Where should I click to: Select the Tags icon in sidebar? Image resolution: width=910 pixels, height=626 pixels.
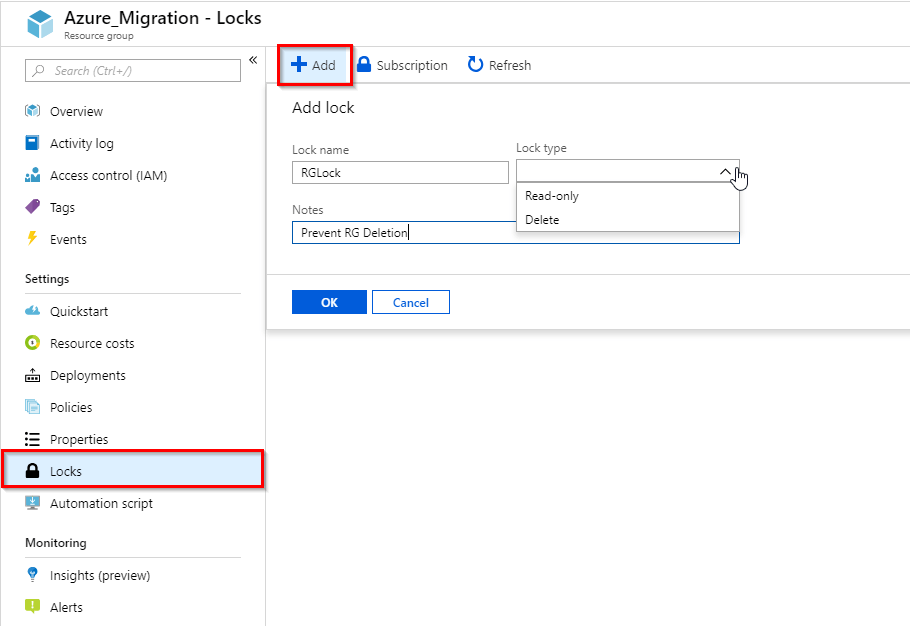coord(32,207)
